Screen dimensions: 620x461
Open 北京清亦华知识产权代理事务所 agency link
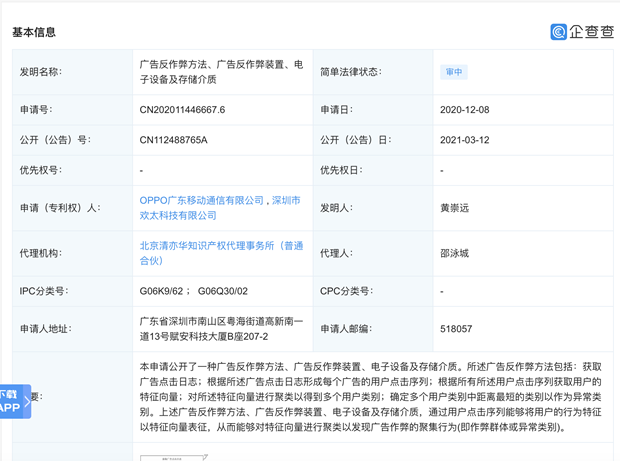221,253
